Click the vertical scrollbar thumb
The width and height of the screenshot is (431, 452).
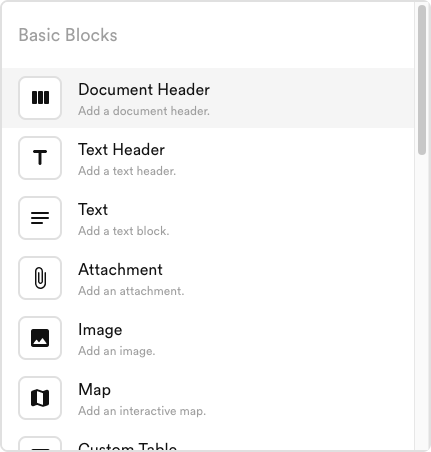click(422, 80)
